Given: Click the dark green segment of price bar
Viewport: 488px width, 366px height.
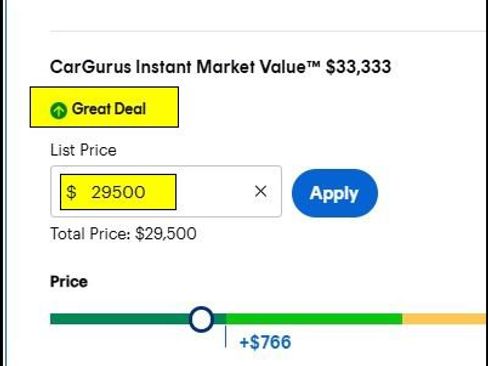Looking at the screenshot, I should (x=120, y=319).
